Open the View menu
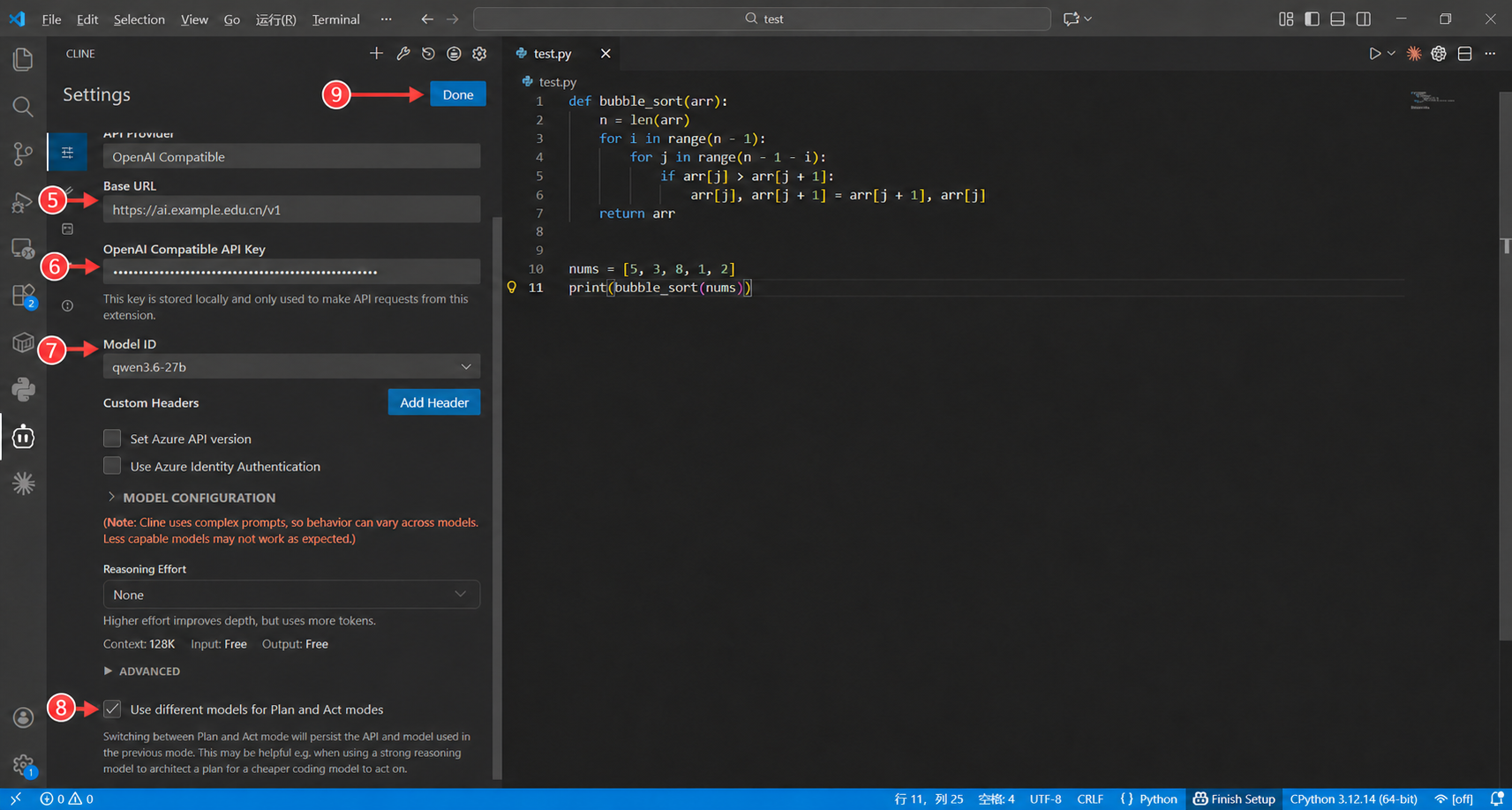Screen dimensions: 1512x810 pos(194,19)
